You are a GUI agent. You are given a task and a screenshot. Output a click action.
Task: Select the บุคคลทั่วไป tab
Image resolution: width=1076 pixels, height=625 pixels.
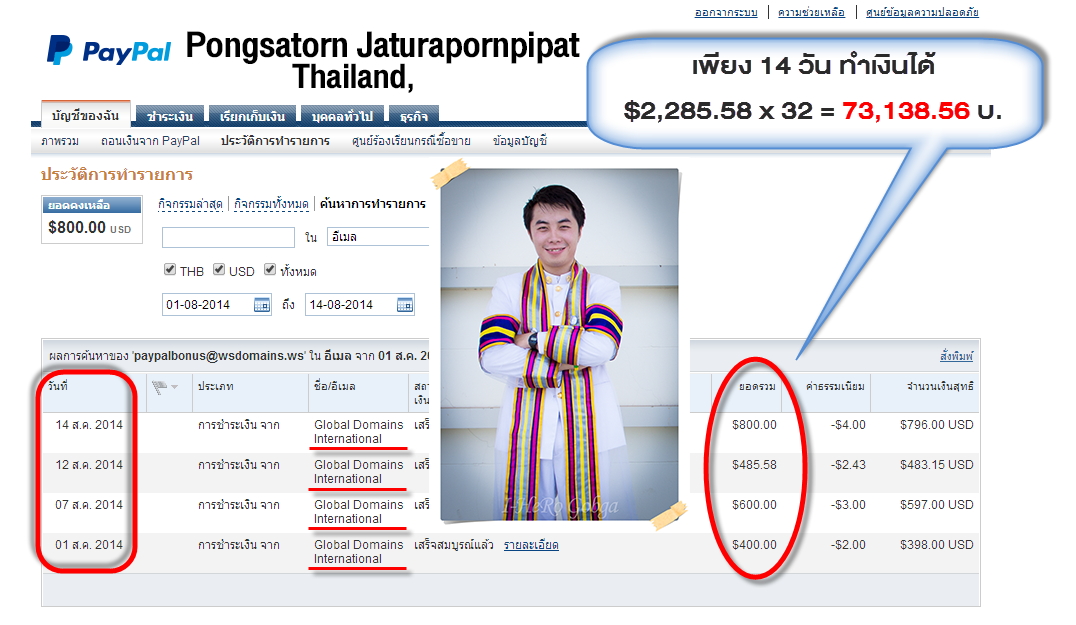(x=342, y=117)
